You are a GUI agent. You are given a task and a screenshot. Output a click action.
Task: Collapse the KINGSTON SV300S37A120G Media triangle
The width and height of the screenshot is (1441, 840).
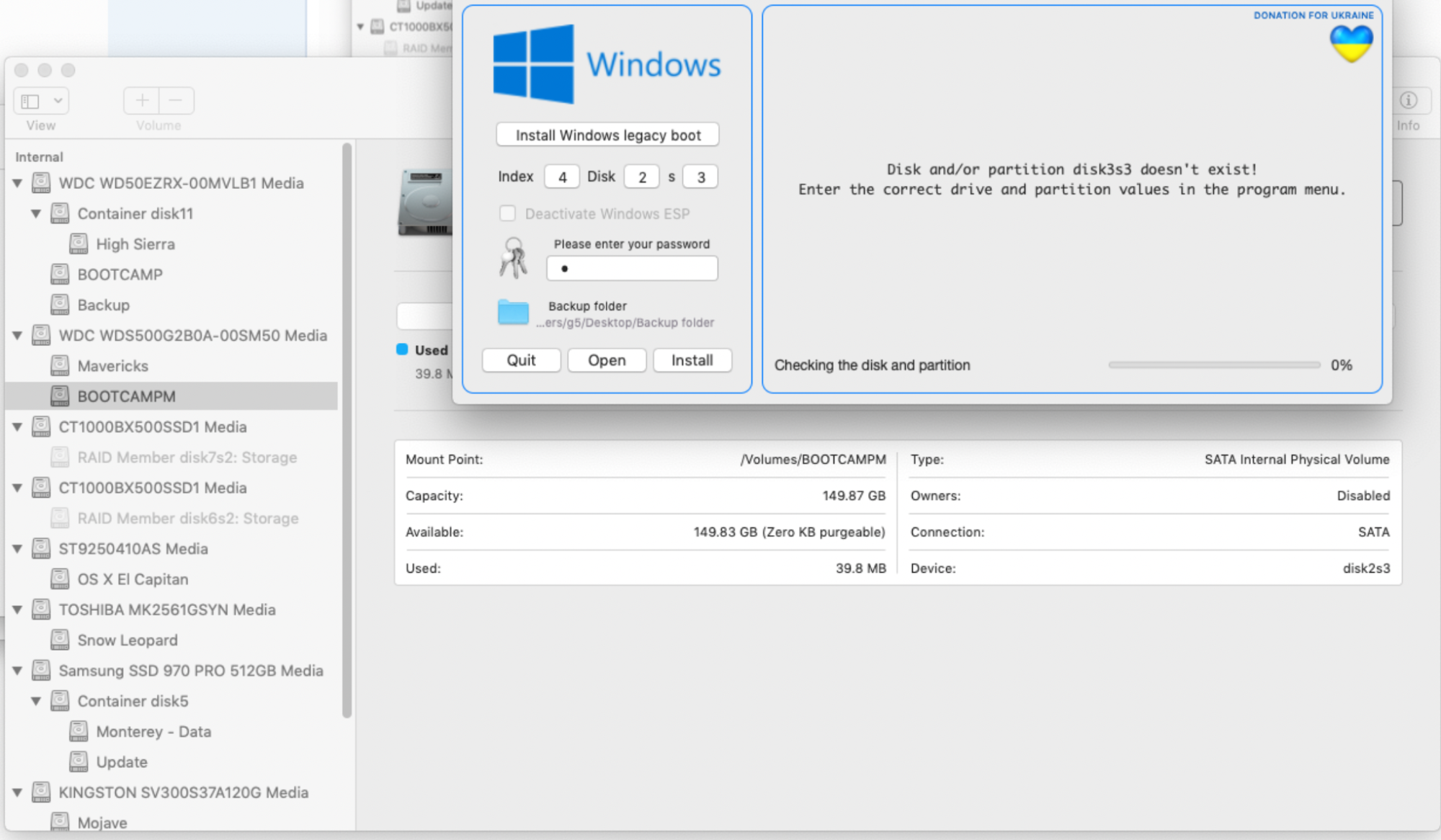pos(17,792)
